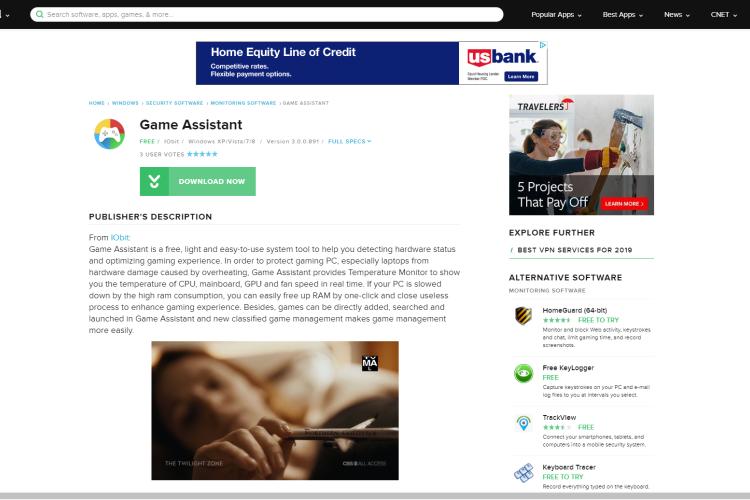Image resolution: width=750 pixels, height=500 pixels.
Task: Click the AdChoices icon on US Bank ad
Action: click(x=543, y=45)
